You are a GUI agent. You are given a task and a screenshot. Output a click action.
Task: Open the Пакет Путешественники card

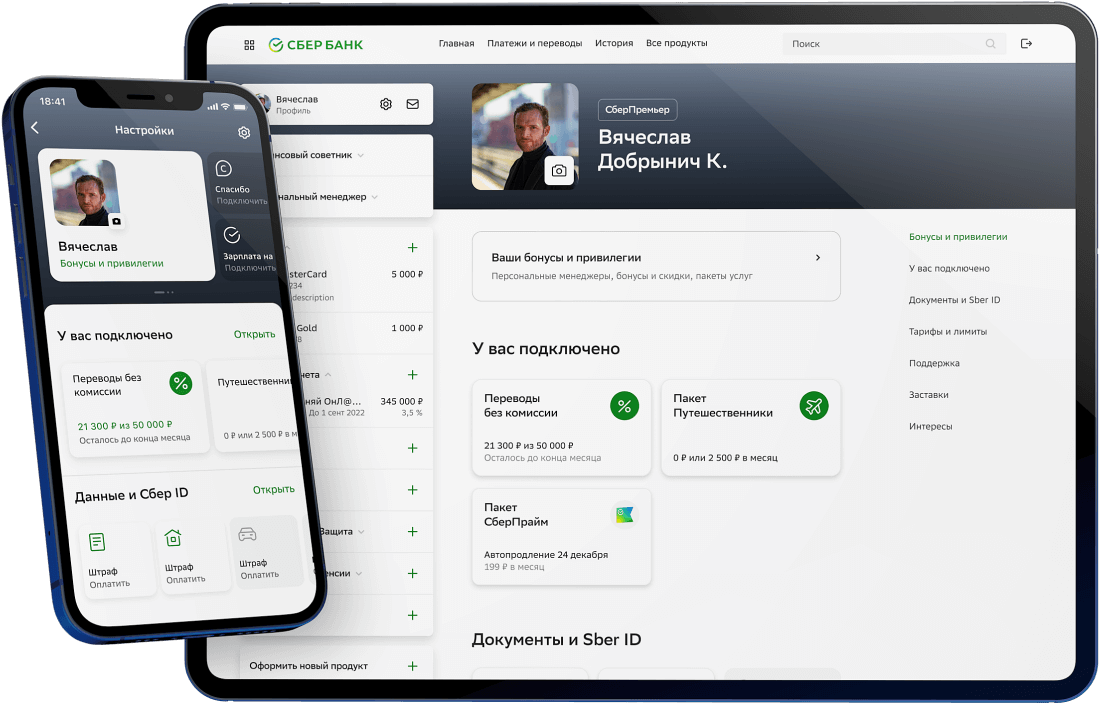click(751, 427)
